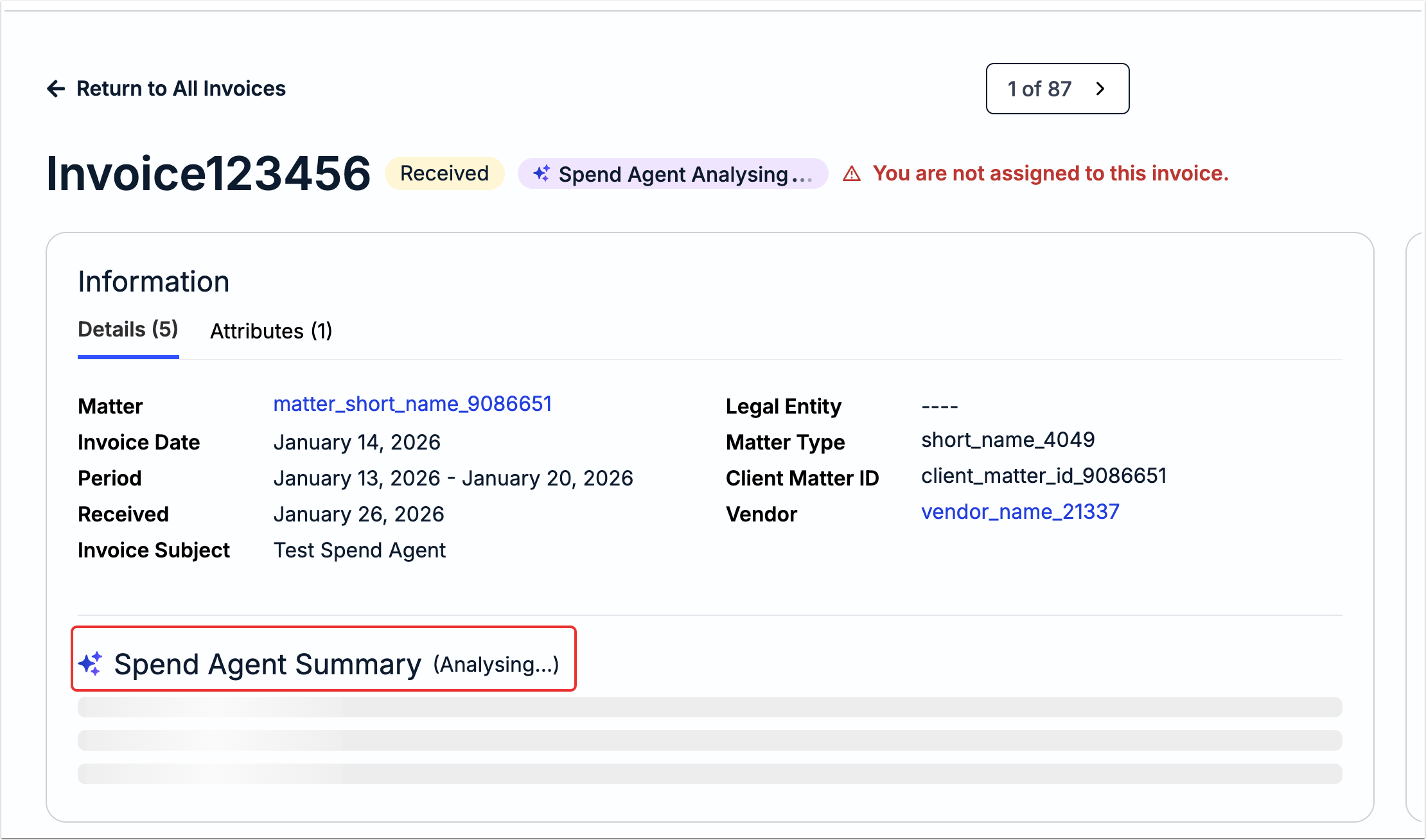The height and width of the screenshot is (840, 1426).
Task: Open matter_short_name_9086651 link
Action: (412, 404)
